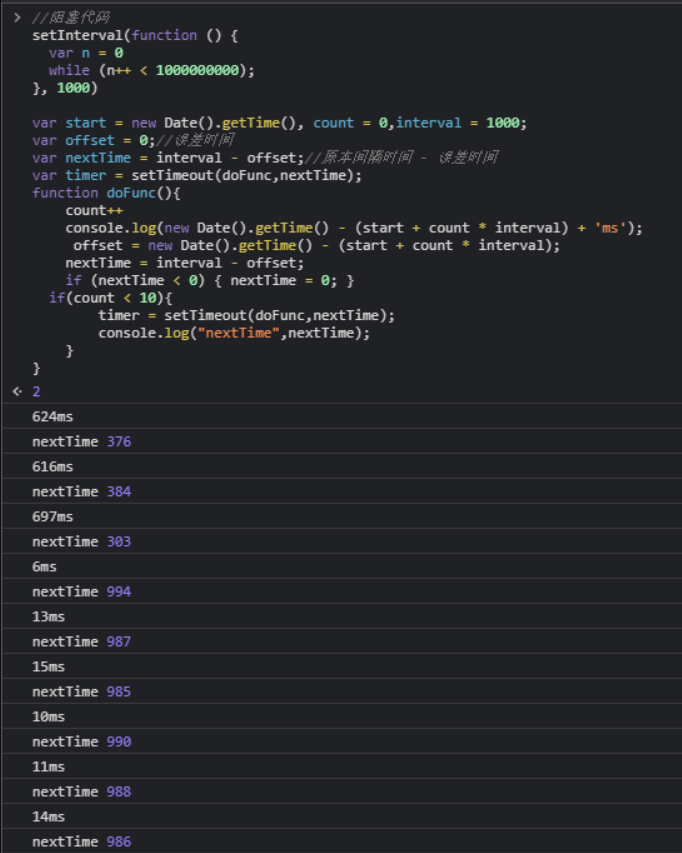The width and height of the screenshot is (682, 853).
Task: Click the returned value 2
Action: point(36,391)
